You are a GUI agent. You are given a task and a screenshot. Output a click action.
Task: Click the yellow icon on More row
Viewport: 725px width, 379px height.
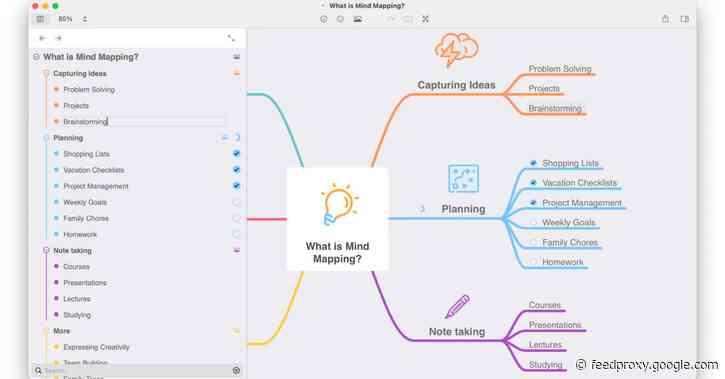coord(237,331)
